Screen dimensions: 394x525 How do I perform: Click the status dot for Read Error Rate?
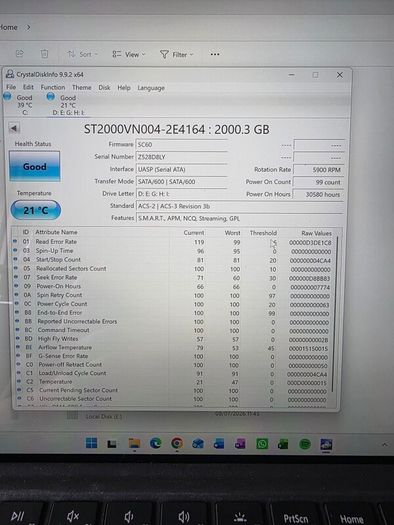coord(15,241)
